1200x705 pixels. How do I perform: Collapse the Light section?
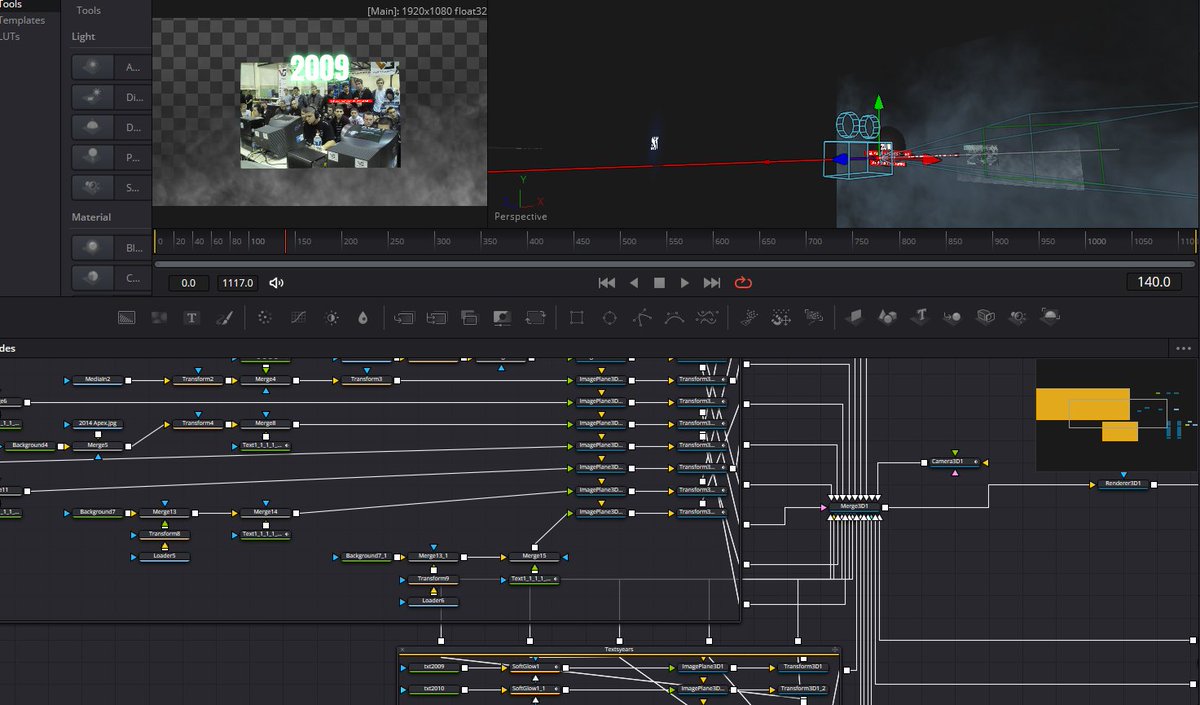tap(83, 36)
